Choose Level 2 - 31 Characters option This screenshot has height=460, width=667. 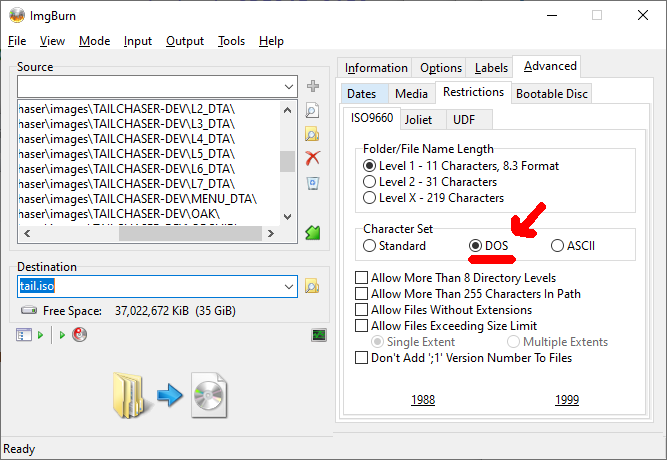coord(371,182)
